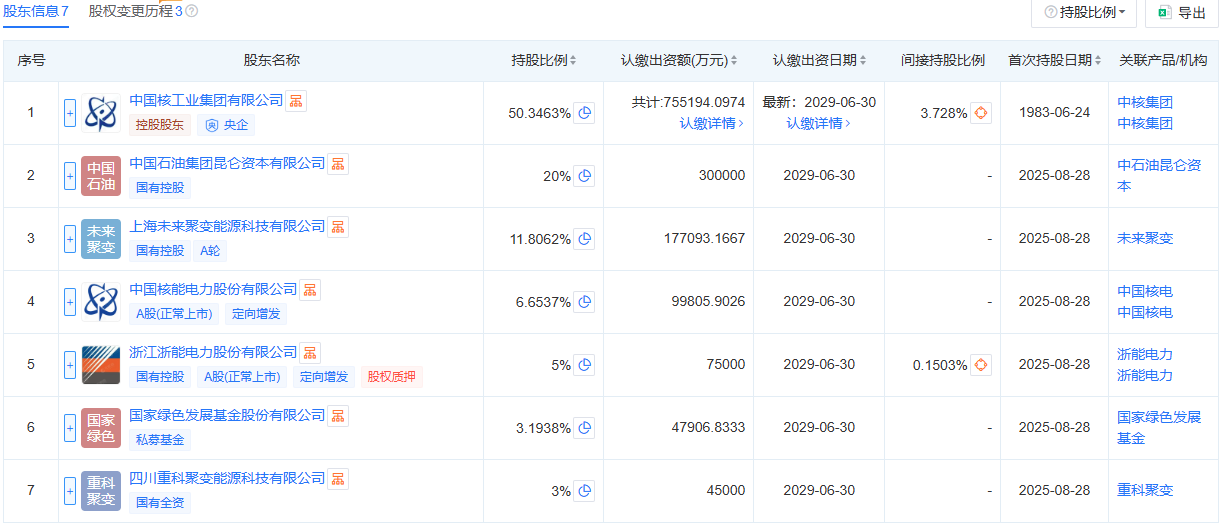The image size is (1221, 530).
Task: Click pie chart icon beside 3.1938%
Action: point(585,428)
